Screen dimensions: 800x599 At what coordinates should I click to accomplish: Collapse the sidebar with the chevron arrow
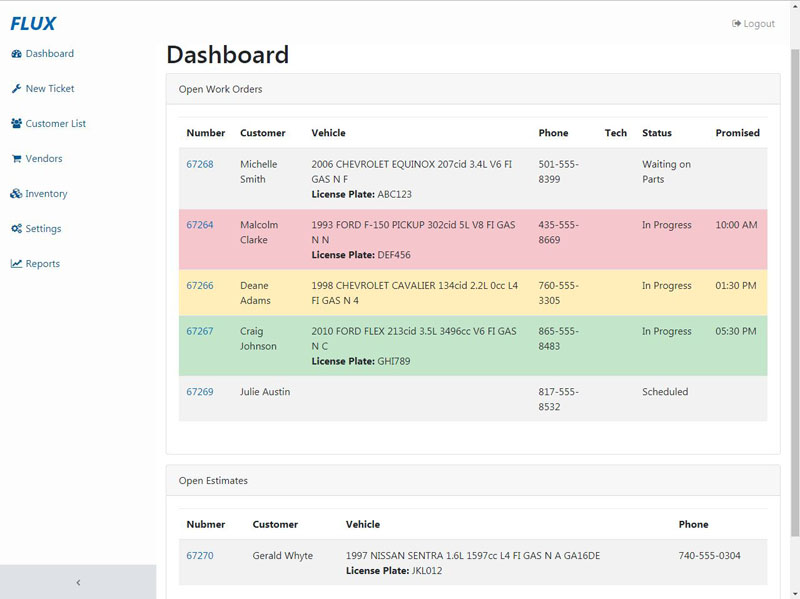click(78, 582)
